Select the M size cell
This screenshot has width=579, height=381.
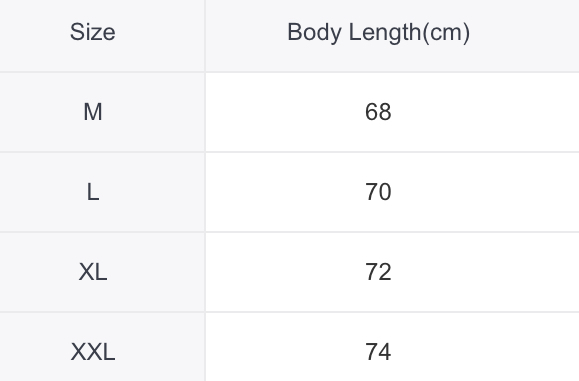(93, 112)
